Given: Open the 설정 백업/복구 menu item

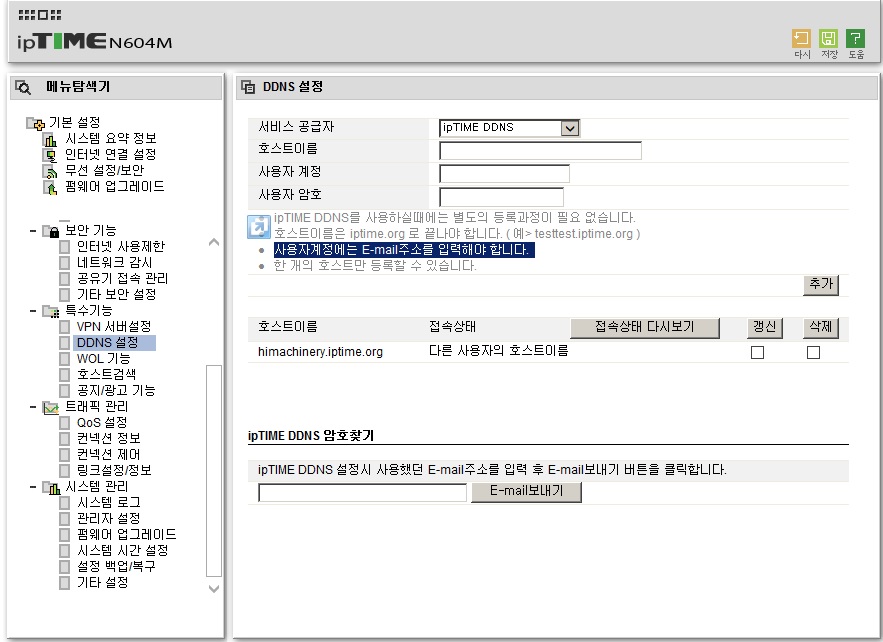Looking at the screenshot, I should pos(116,567).
